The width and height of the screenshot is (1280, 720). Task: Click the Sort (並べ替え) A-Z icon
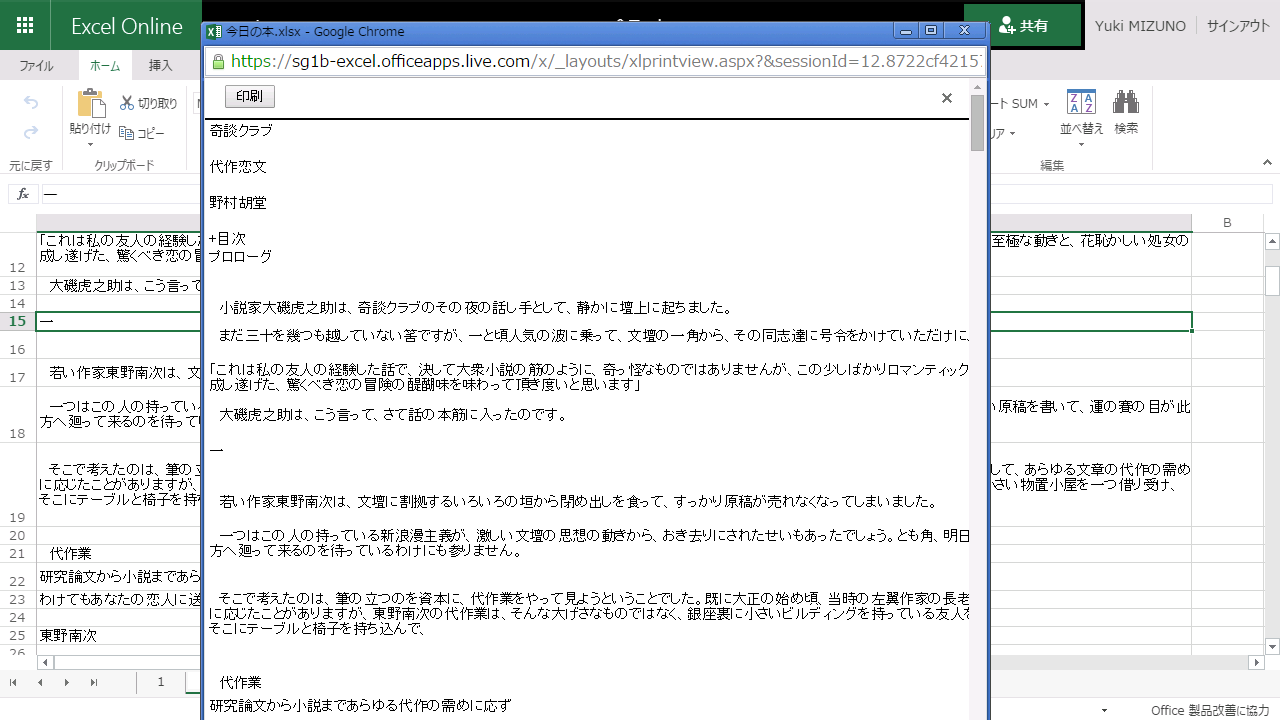tap(1081, 102)
